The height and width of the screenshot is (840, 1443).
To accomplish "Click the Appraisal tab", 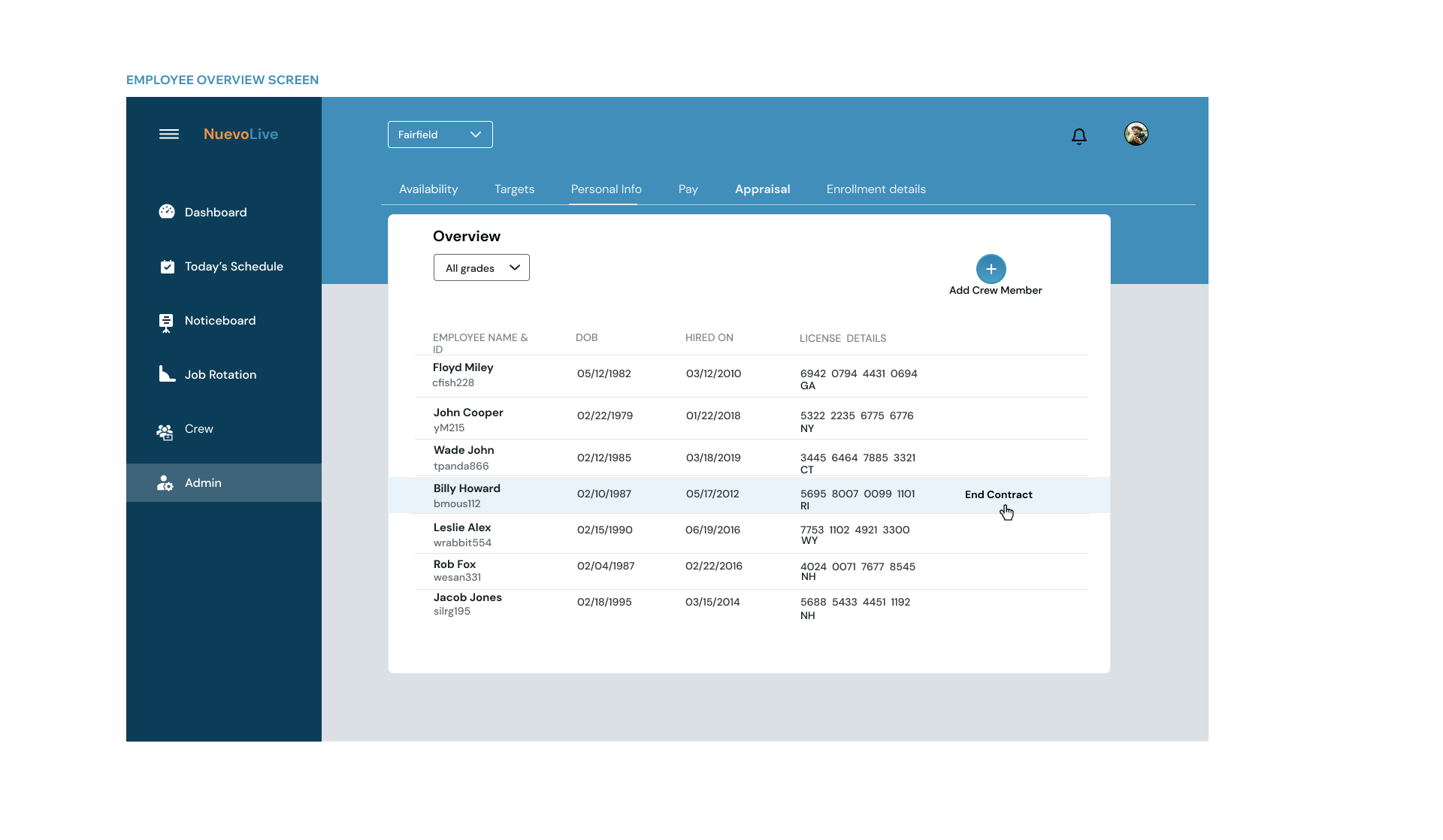I will tap(762, 189).
